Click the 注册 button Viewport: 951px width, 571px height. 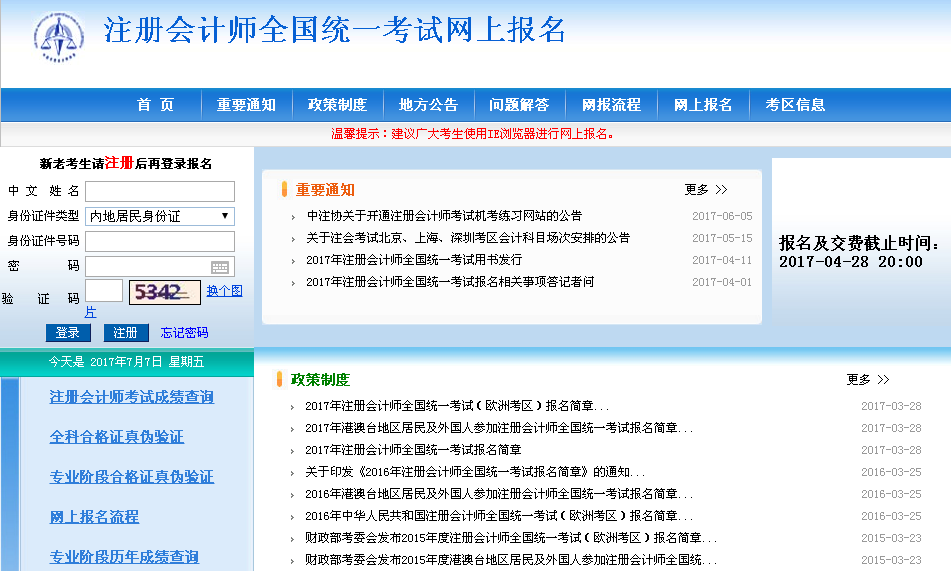pos(126,333)
